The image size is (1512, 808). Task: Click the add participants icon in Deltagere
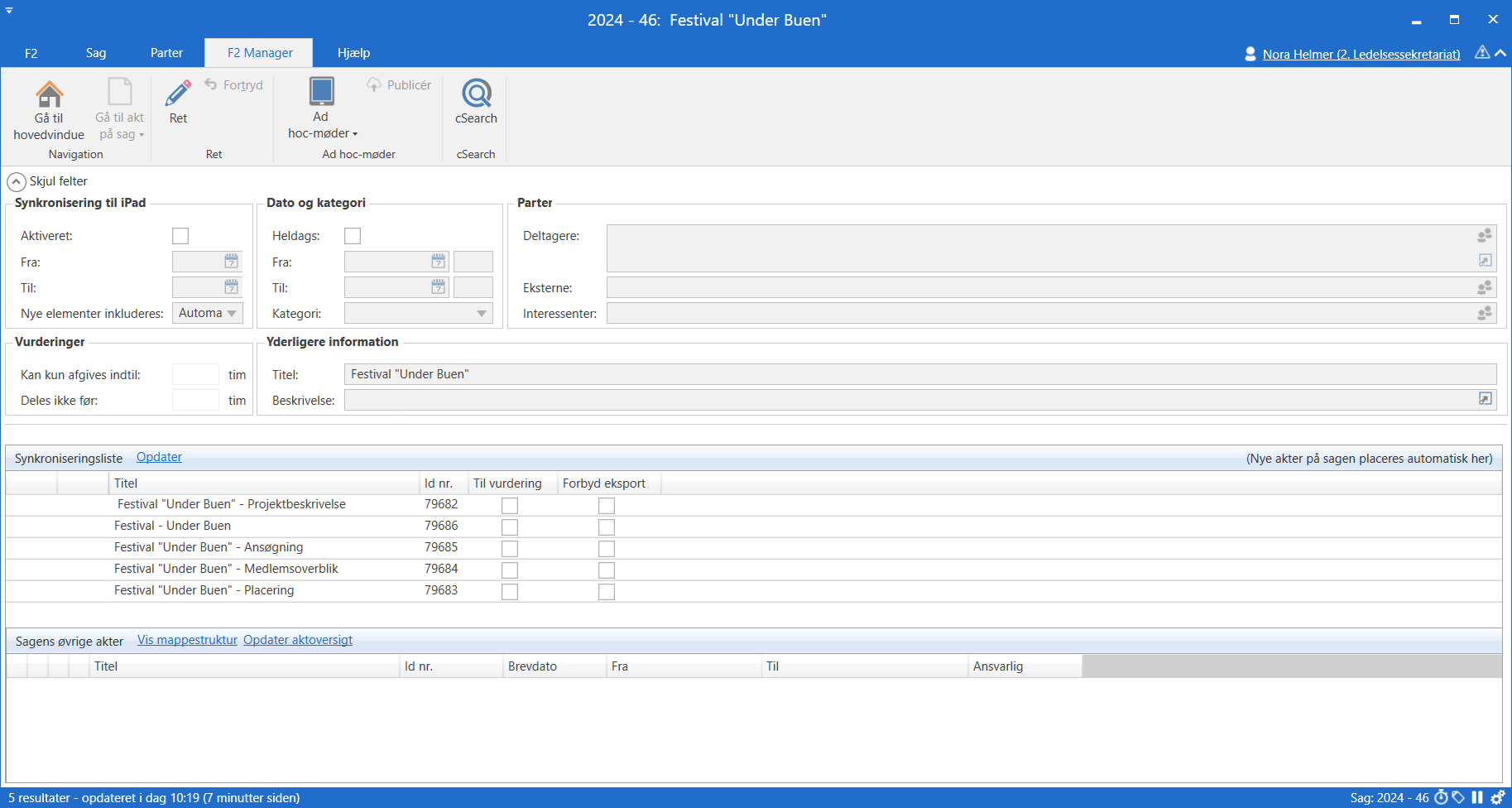(x=1485, y=236)
